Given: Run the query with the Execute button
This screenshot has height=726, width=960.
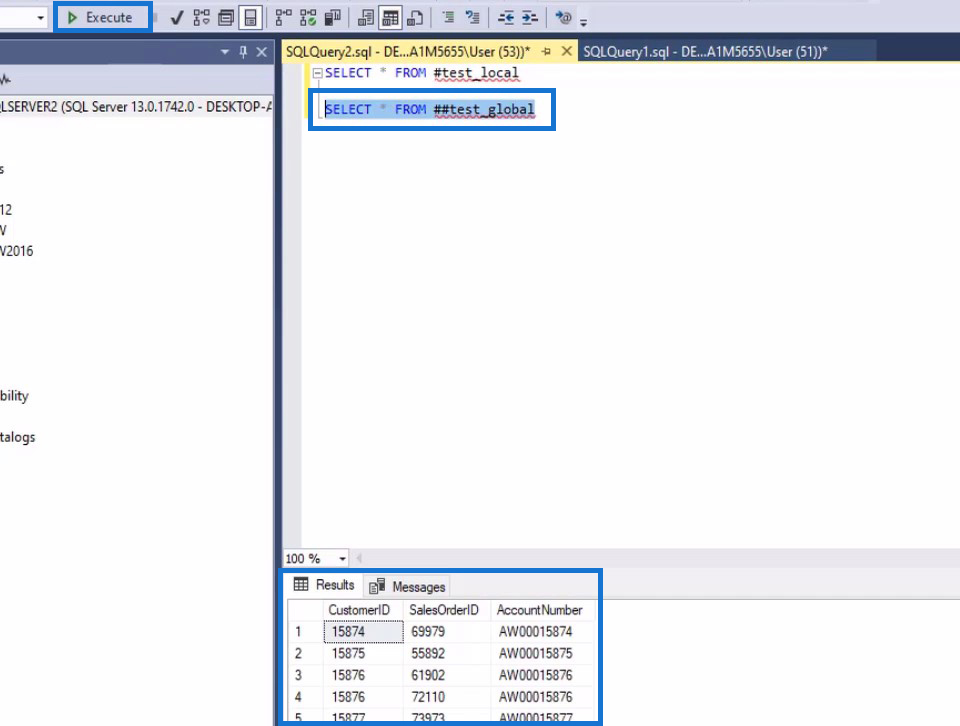Looking at the screenshot, I should pyautogui.click(x=102, y=18).
